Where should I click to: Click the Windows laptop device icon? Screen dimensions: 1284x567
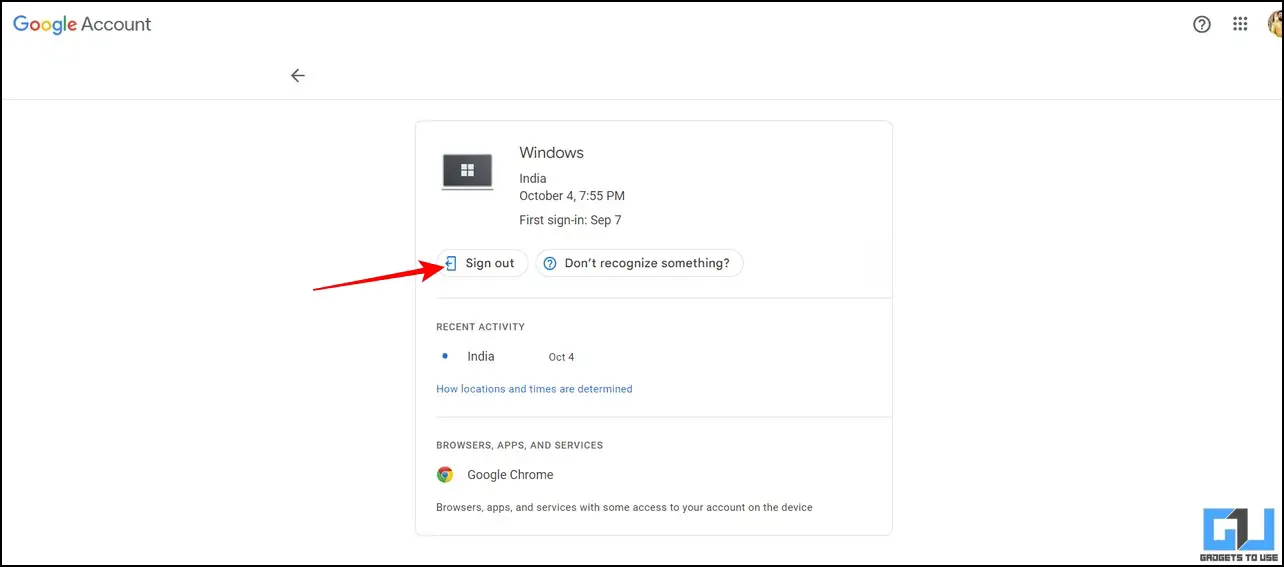[x=467, y=171]
